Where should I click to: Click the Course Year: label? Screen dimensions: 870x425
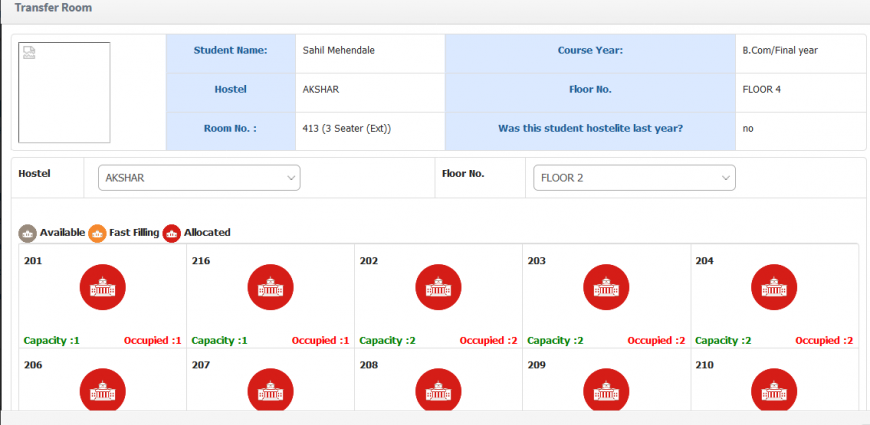pos(590,50)
